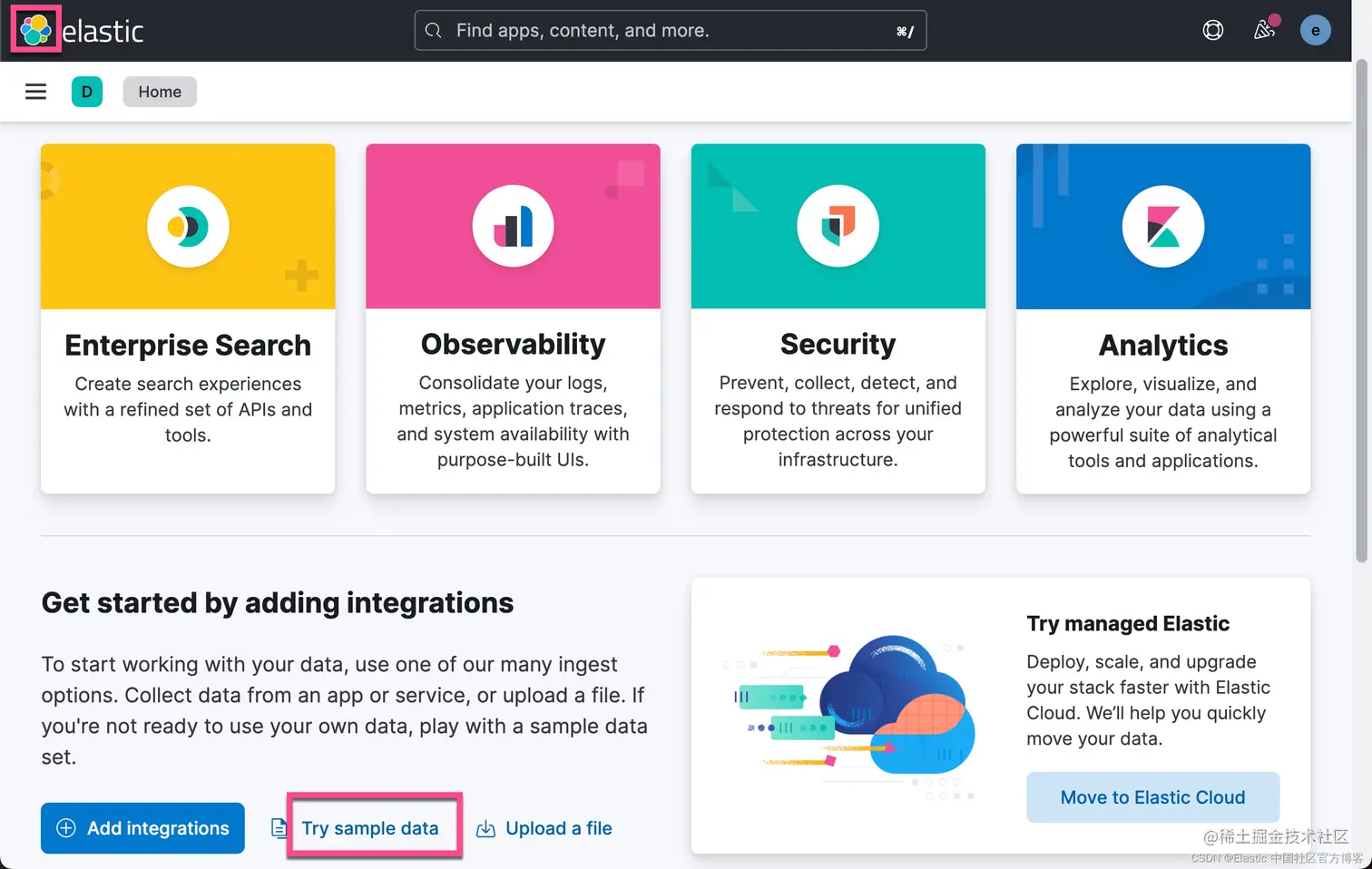
Task: Click plus icon on Add integrations button
Action: pyautogui.click(x=66, y=827)
